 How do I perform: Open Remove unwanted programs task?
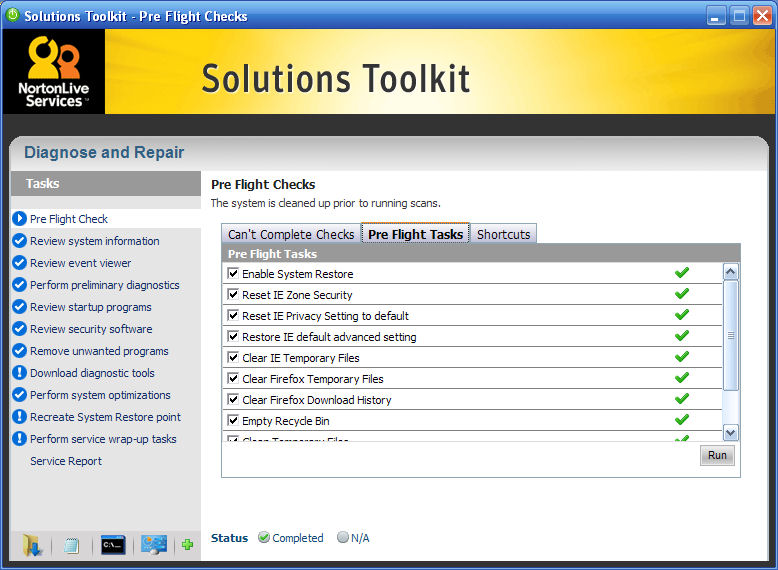point(99,351)
